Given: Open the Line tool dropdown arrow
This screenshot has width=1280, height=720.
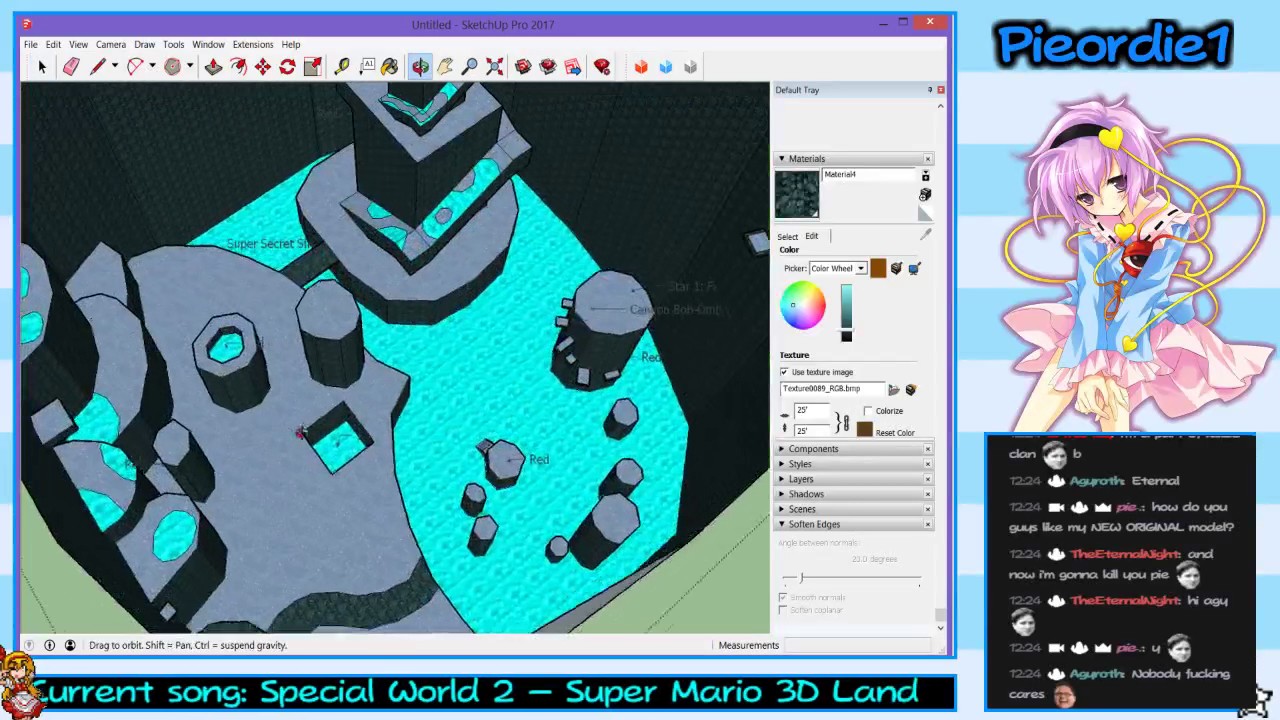Looking at the screenshot, I should 114,67.
